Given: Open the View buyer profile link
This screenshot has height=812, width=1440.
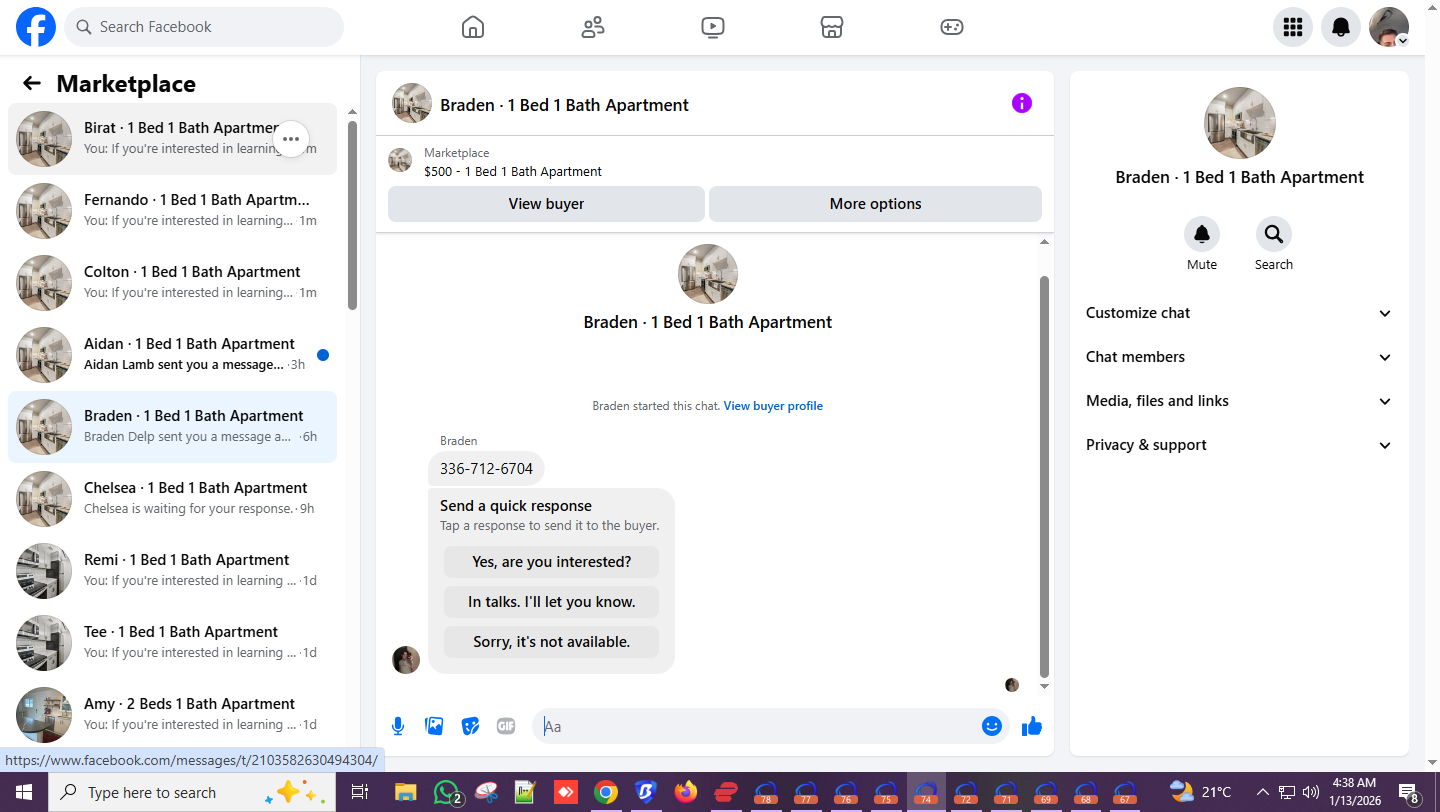Looking at the screenshot, I should coord(773,406).
